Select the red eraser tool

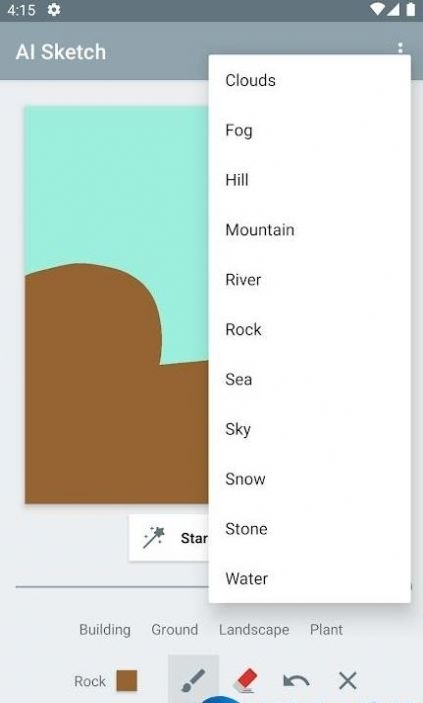click(x=246, y=681)
